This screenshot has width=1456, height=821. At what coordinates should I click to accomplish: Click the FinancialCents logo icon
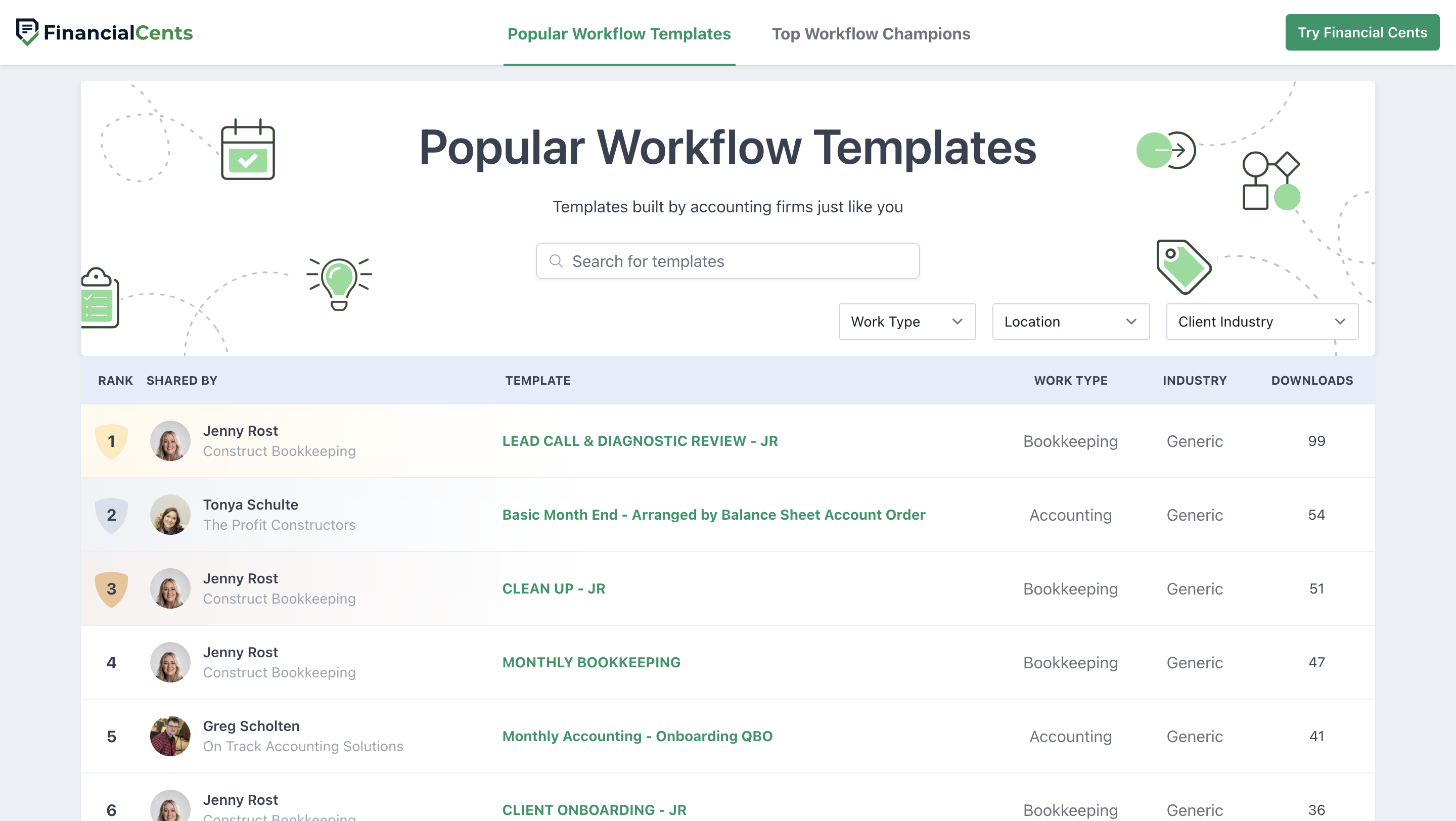[27, 32]
